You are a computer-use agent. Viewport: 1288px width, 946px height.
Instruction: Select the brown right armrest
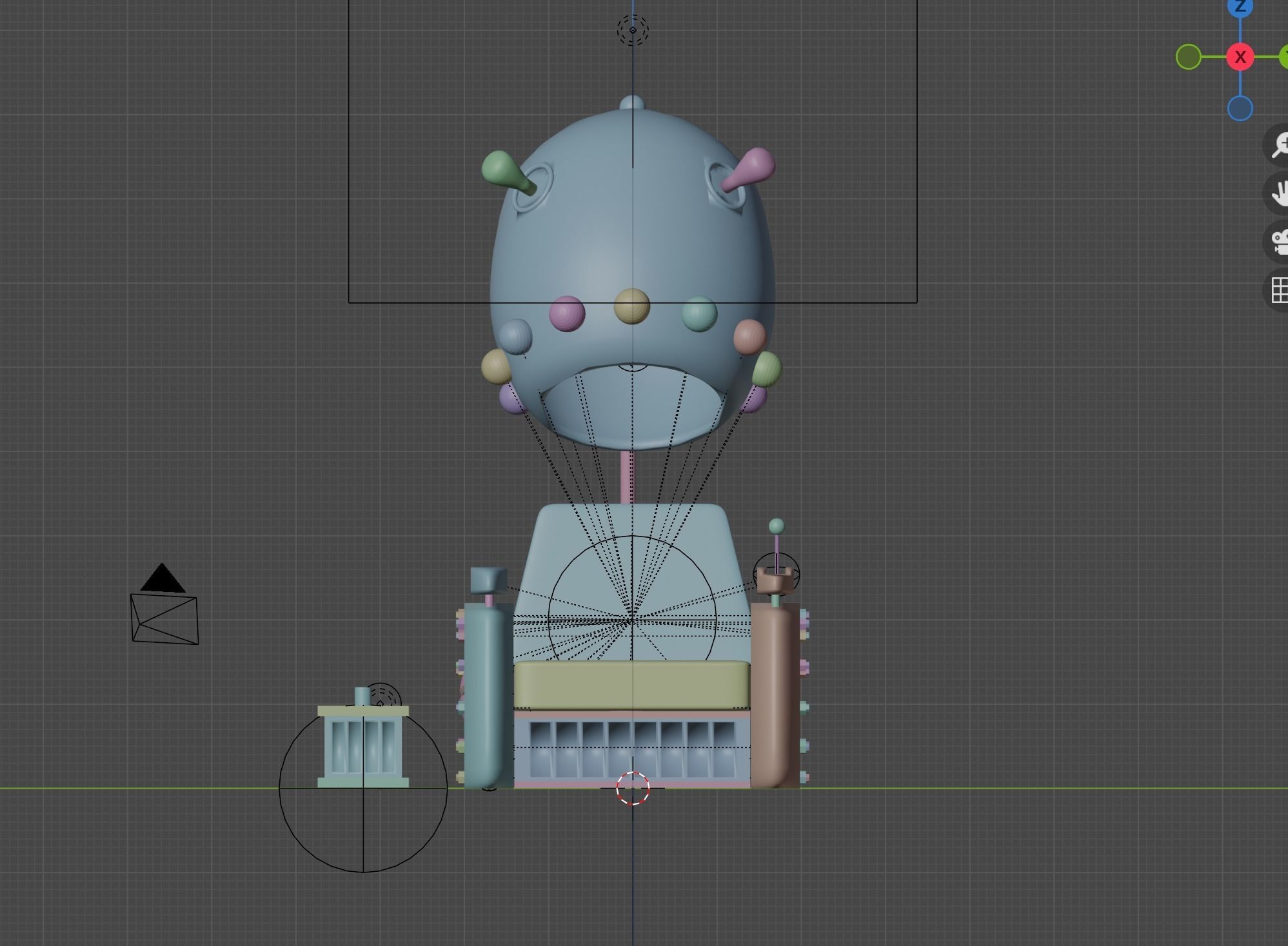coord(775,696)
